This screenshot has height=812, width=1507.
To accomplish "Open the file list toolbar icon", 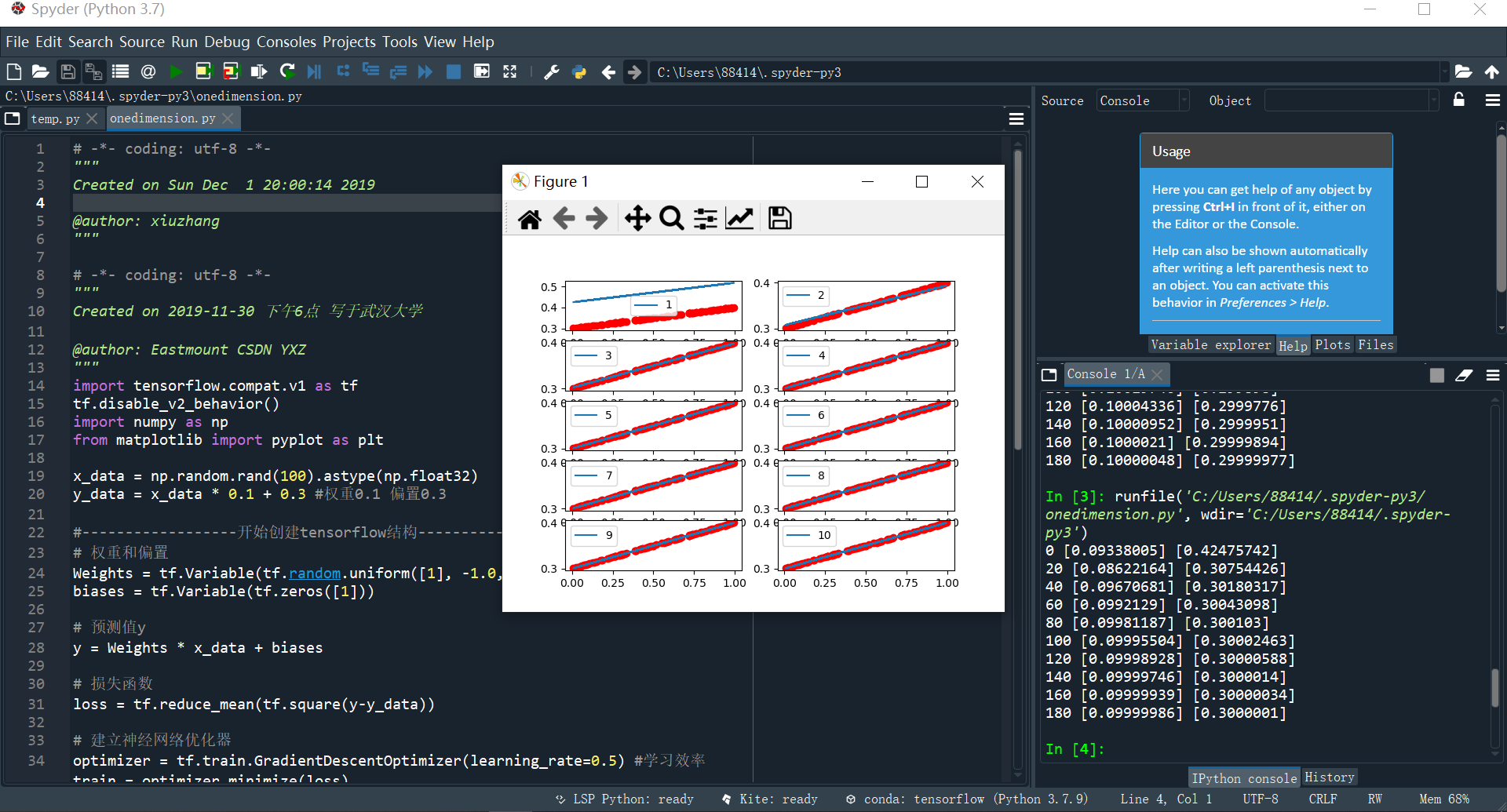I will coord(120,72).
